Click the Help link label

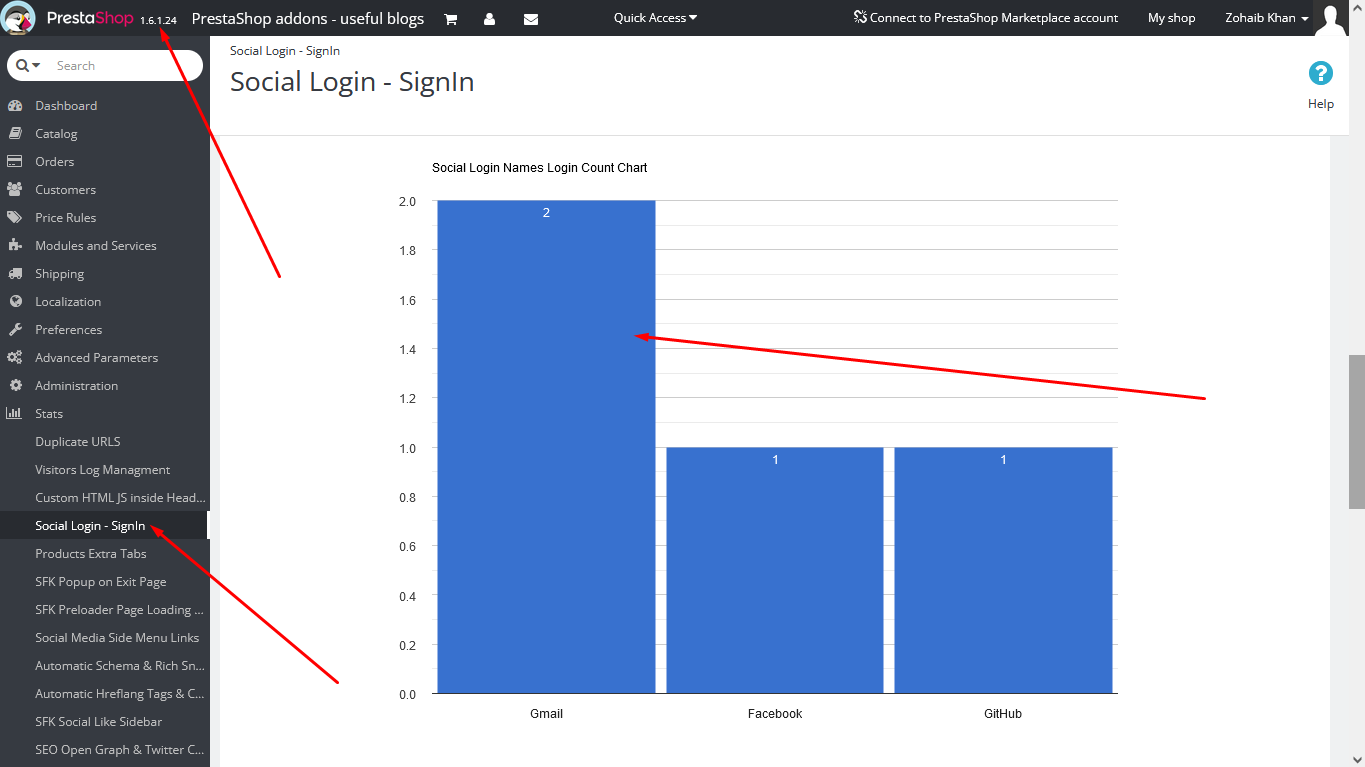1321,104
